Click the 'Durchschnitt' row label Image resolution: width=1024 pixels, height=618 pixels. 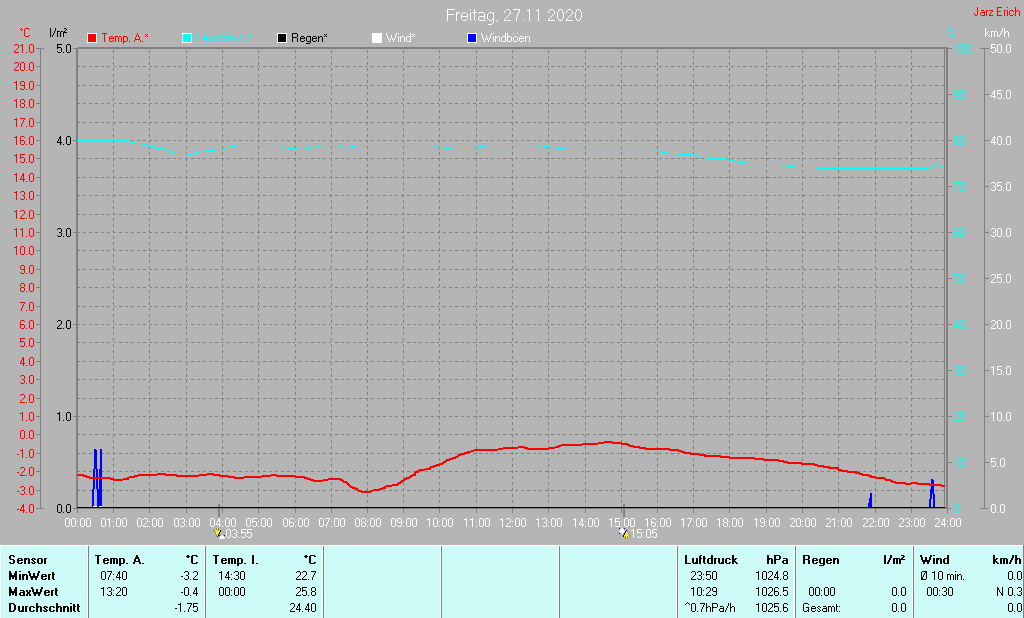point(44,608)
